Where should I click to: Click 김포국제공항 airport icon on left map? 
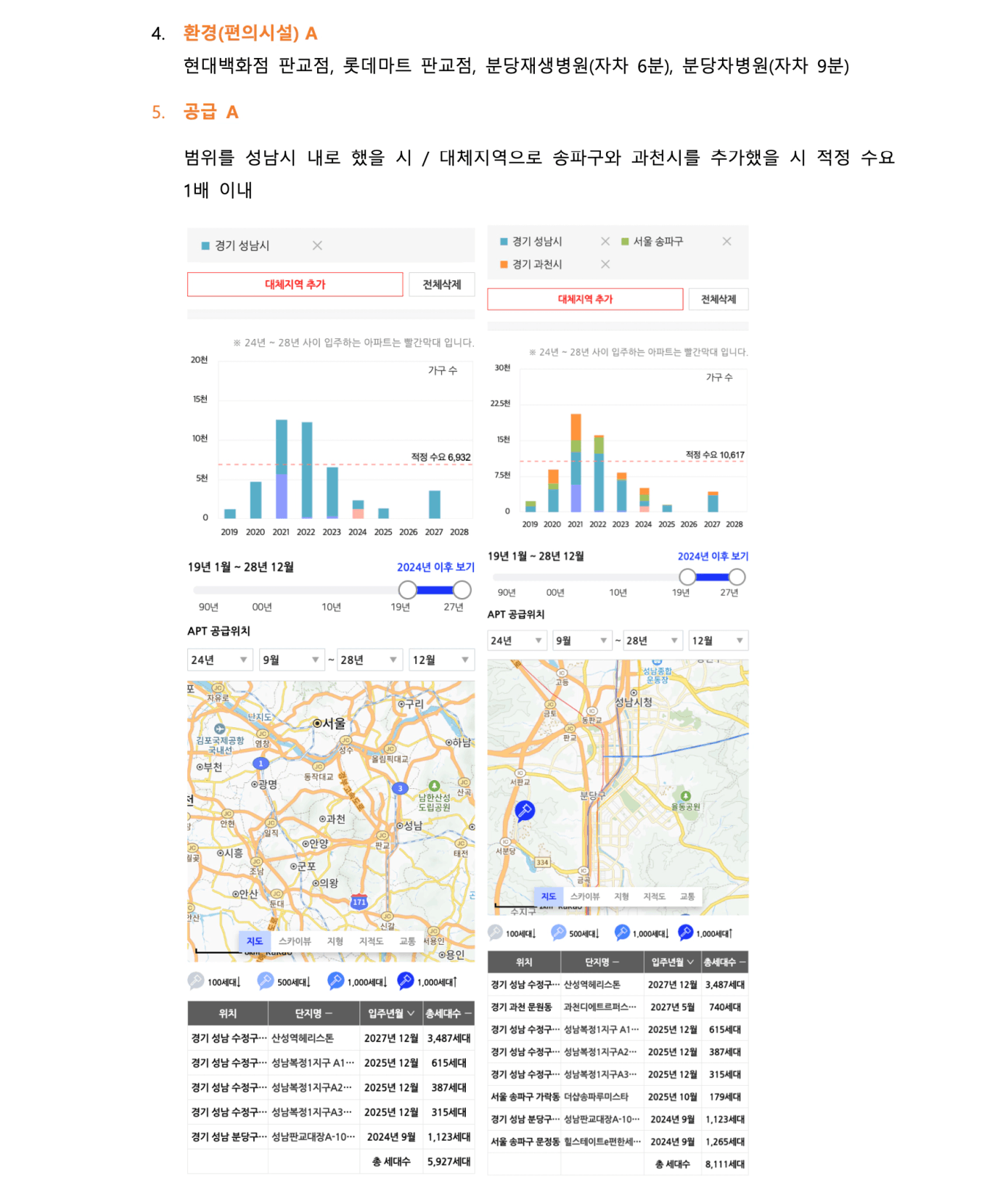point(220,729)
